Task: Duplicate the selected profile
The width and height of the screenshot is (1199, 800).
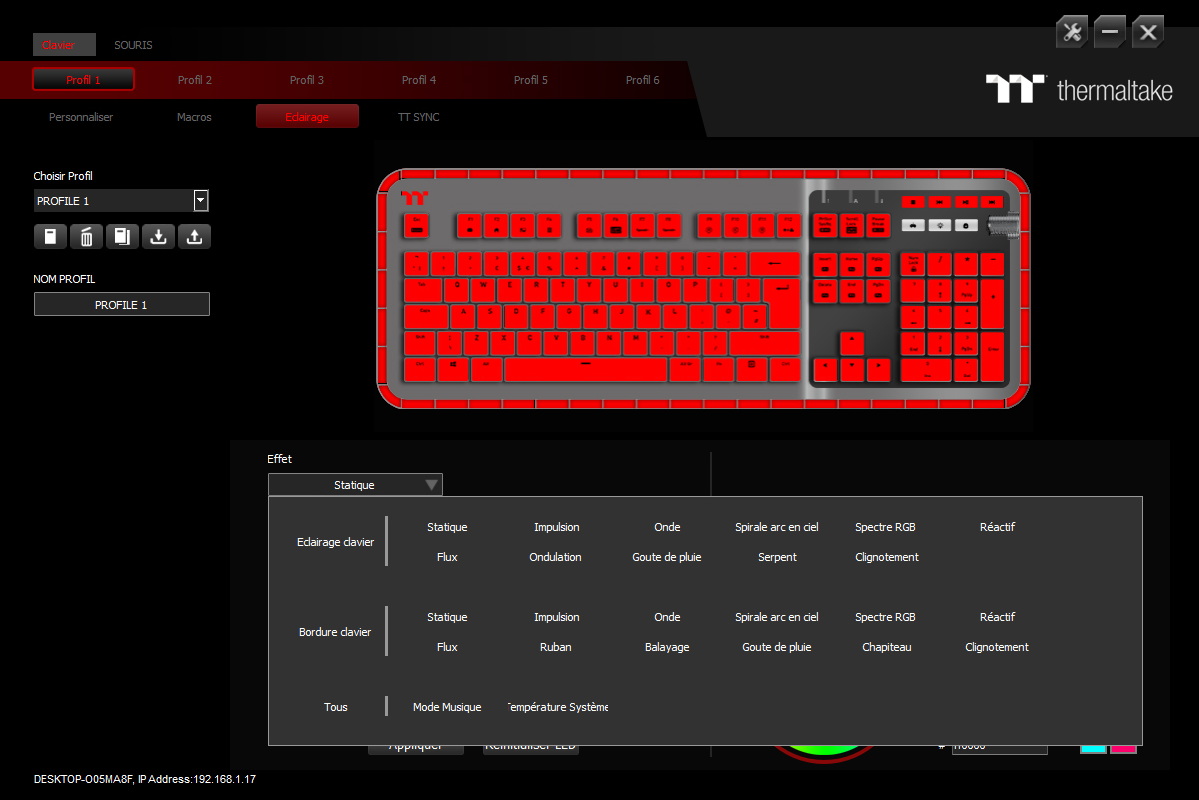Action: [122, 236]
